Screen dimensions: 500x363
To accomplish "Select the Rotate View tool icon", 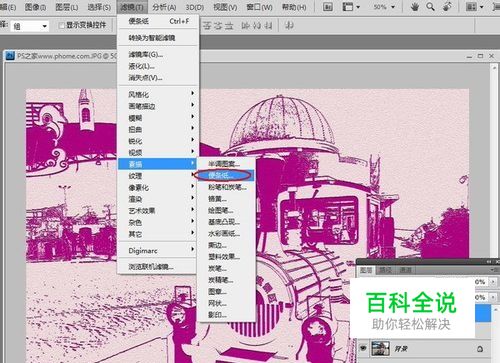I will click(x=447, y=7).
